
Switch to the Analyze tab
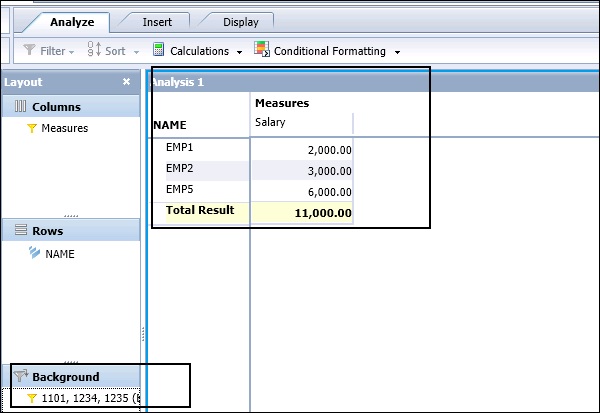click(72, 22)
